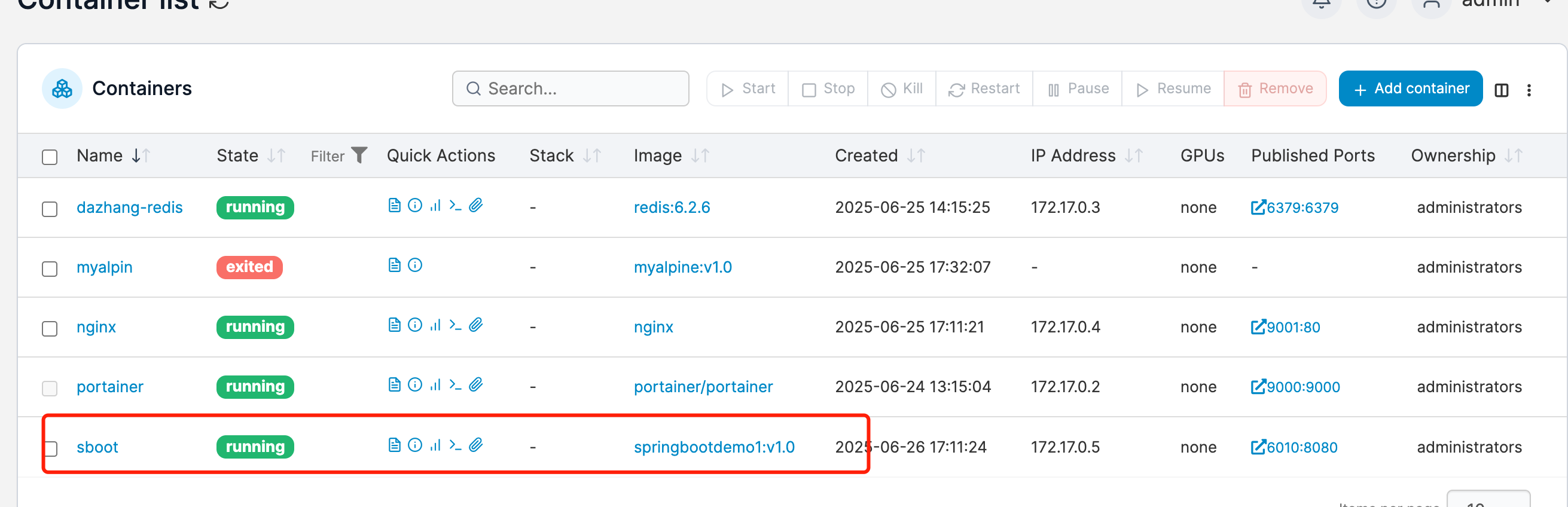
Task: Inspect icon for portainer row
Action: pyautogui.click(x=415, y=384)
